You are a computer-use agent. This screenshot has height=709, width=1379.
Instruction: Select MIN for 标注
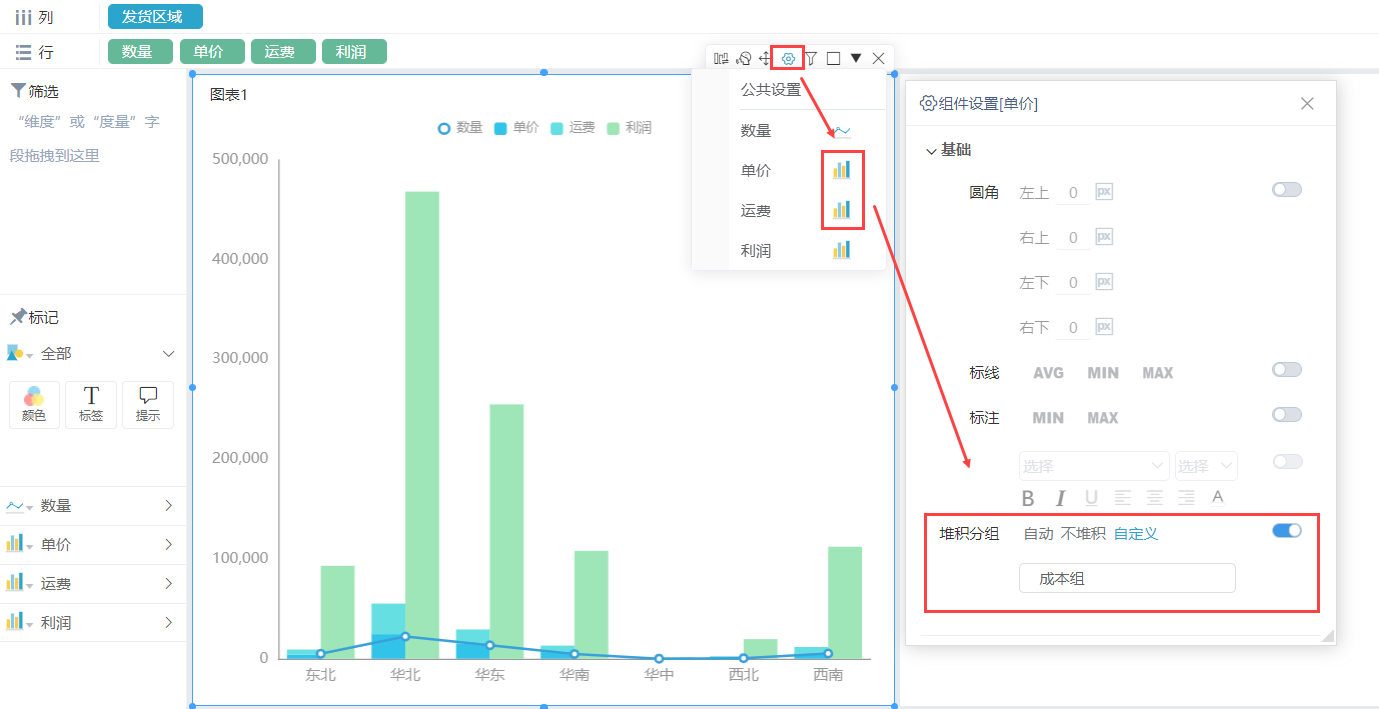tap(1048, 418)
